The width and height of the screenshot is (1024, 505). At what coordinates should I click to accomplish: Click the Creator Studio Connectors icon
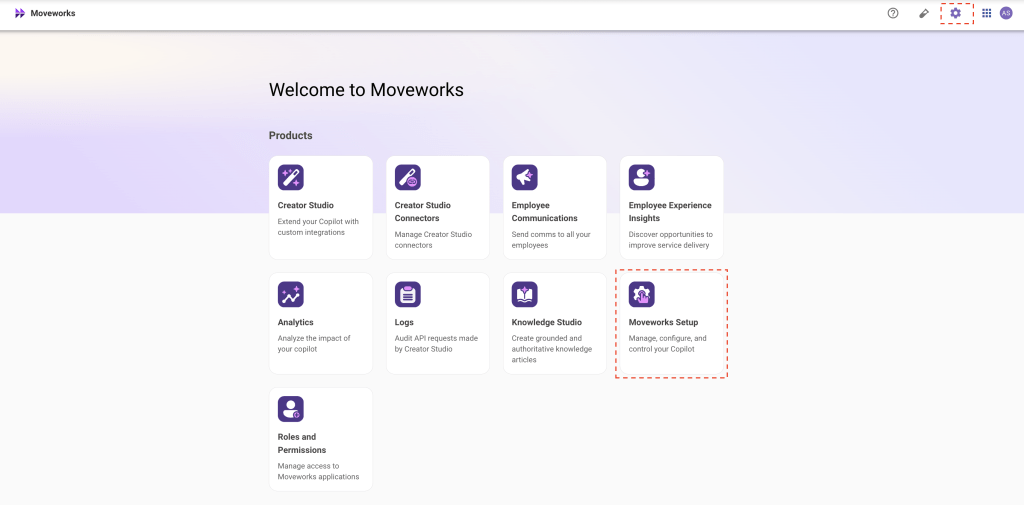[x=408, y=178]
